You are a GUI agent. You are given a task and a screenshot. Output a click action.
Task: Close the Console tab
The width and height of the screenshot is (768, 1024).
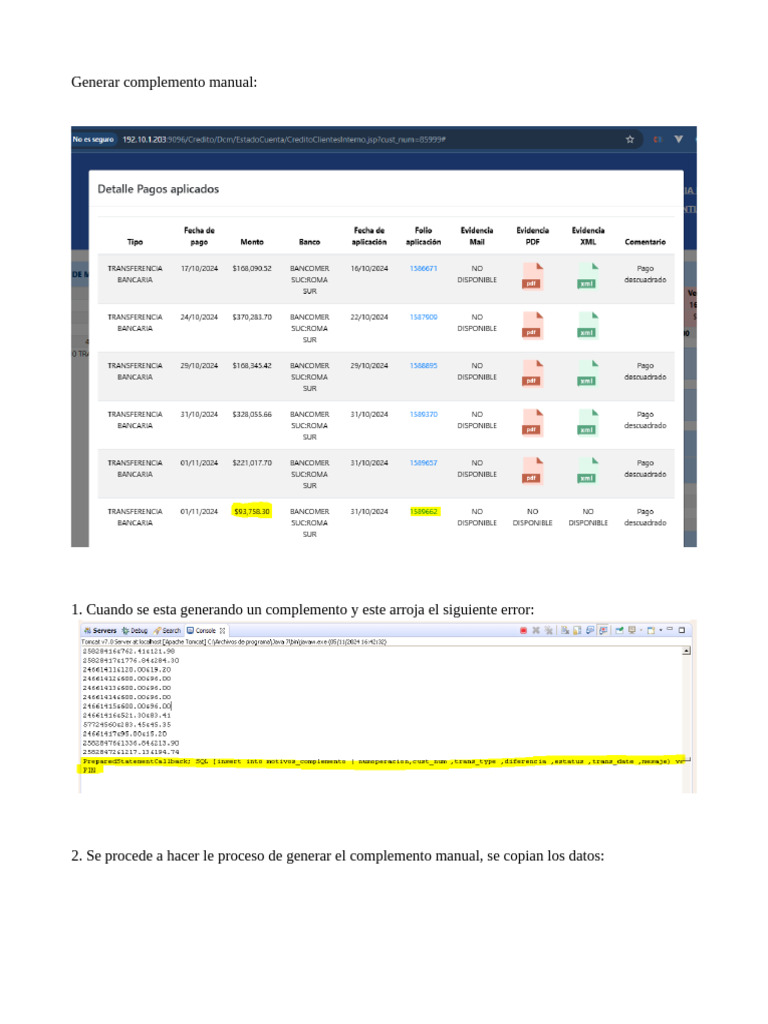tap(223, 631)
